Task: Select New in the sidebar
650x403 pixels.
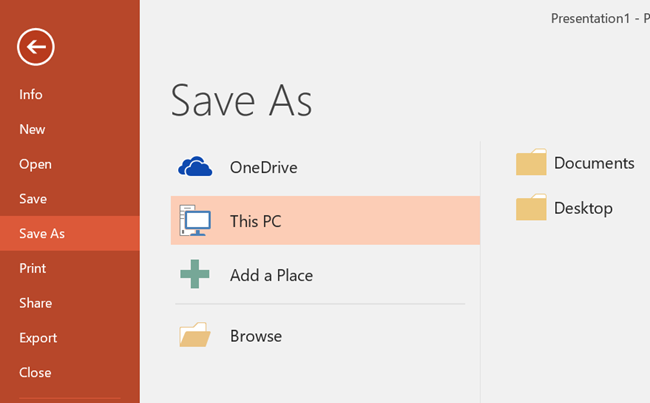Action: [x=32, y=129]
